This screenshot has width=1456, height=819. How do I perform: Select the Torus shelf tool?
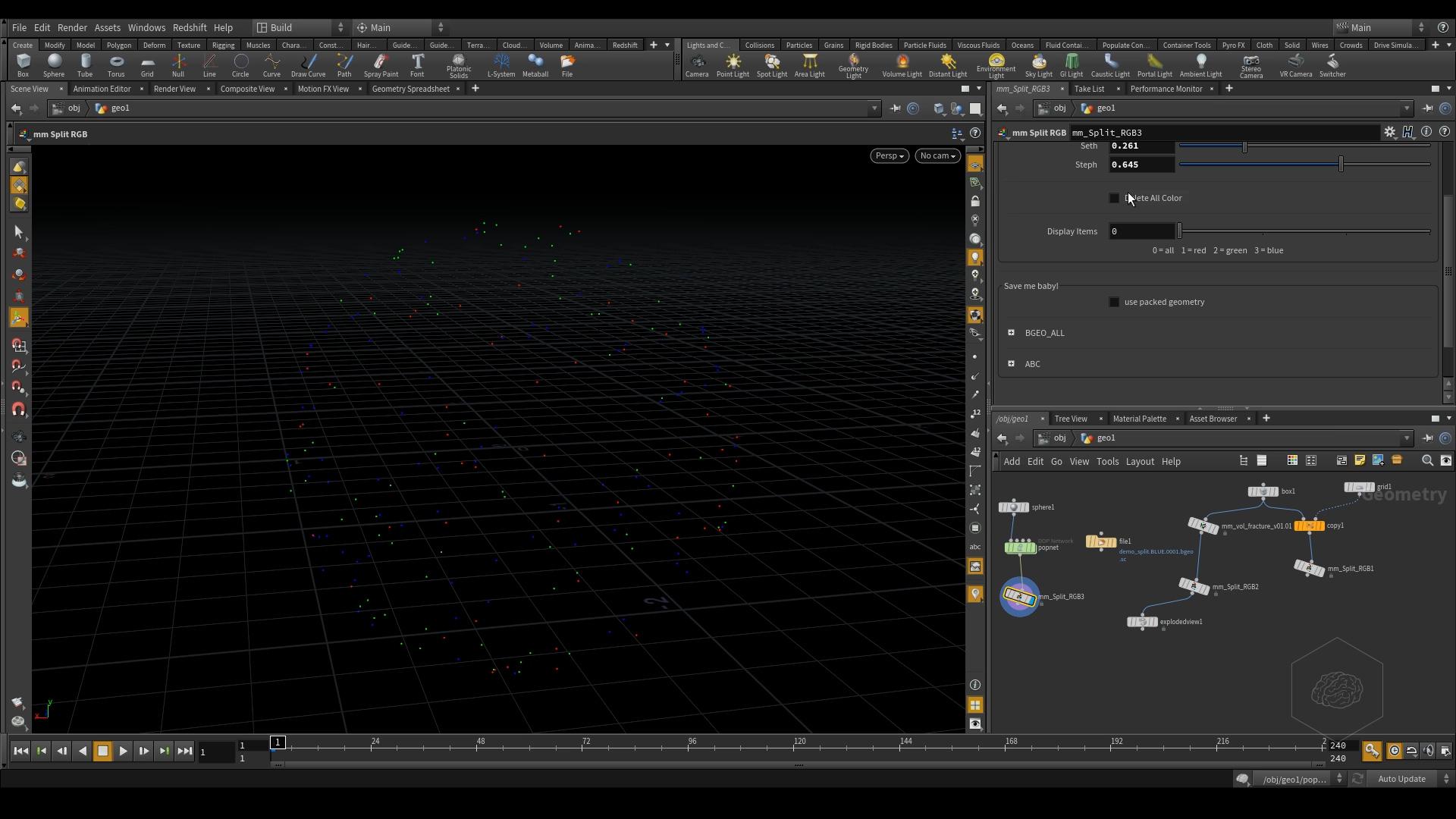click(116, 65)
